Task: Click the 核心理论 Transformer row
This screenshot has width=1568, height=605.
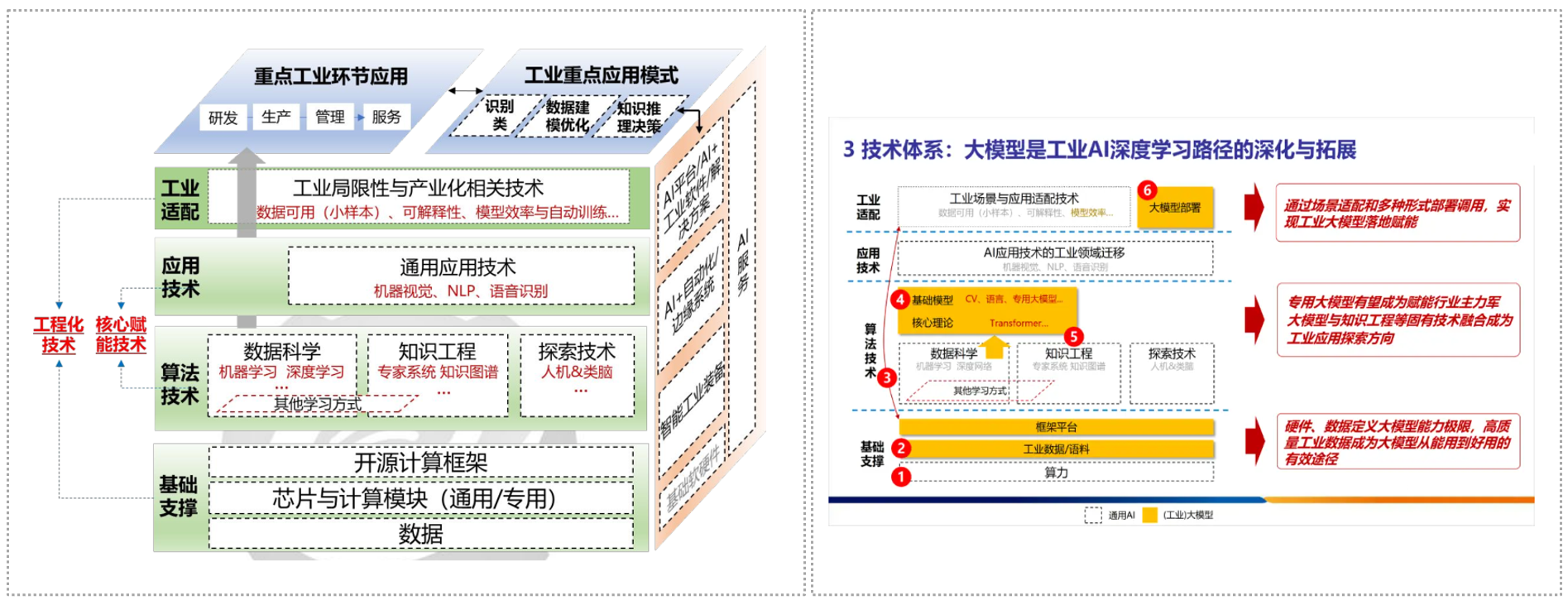Action: click(x=987, y=323)
